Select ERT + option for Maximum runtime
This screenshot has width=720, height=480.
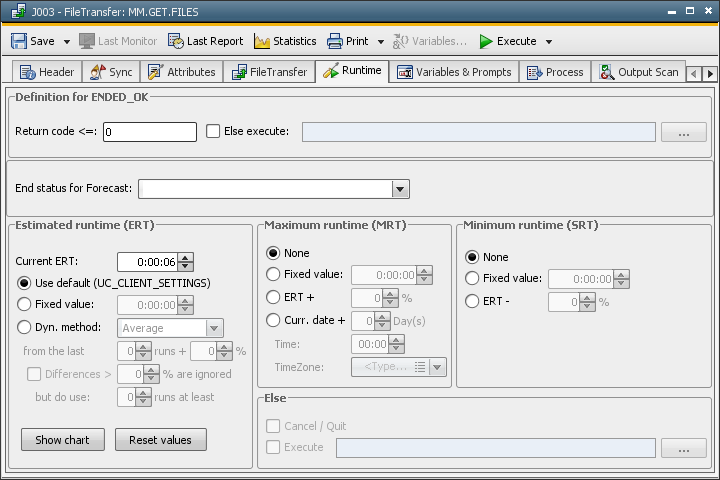click(x=273, y=297)
